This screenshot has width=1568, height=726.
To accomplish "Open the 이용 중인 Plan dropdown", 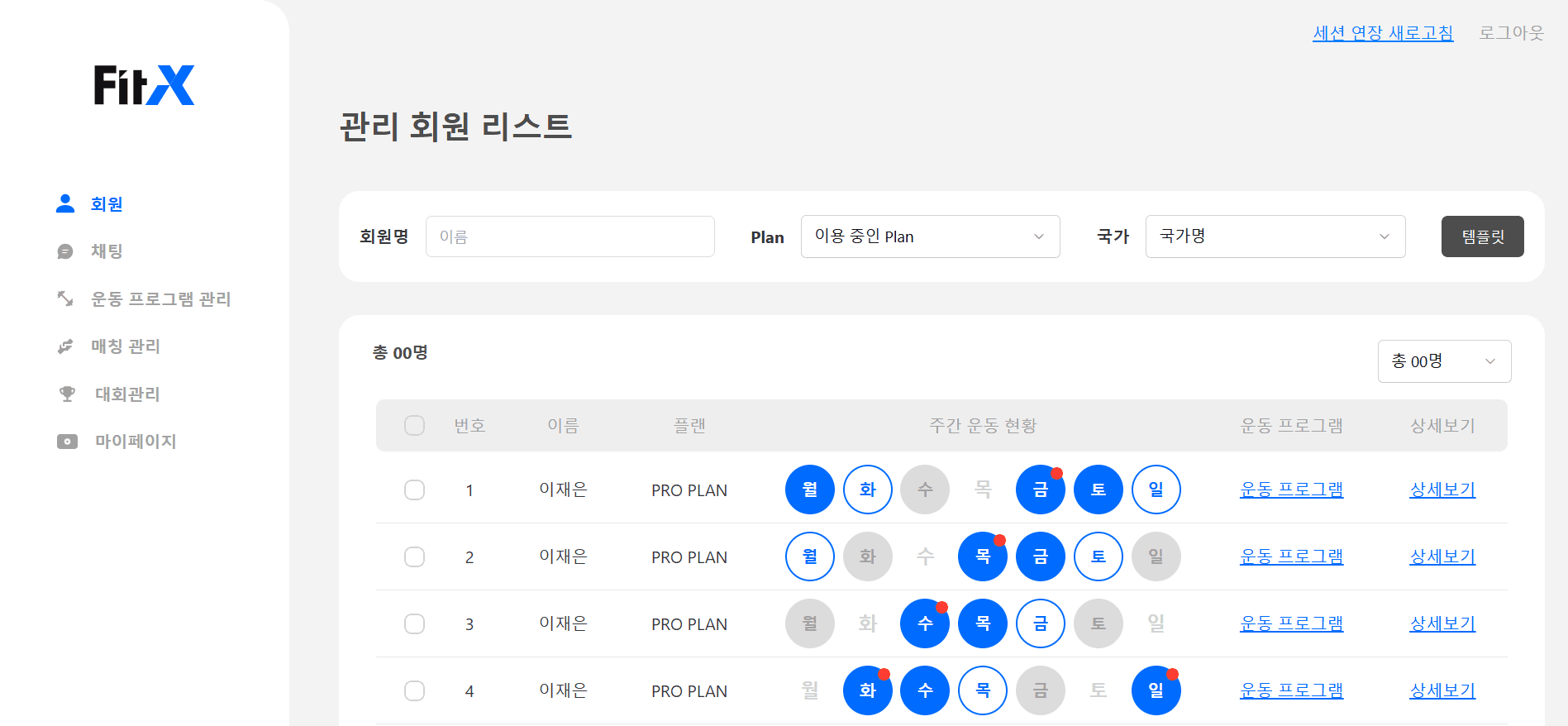I will [x=930, y=236].
